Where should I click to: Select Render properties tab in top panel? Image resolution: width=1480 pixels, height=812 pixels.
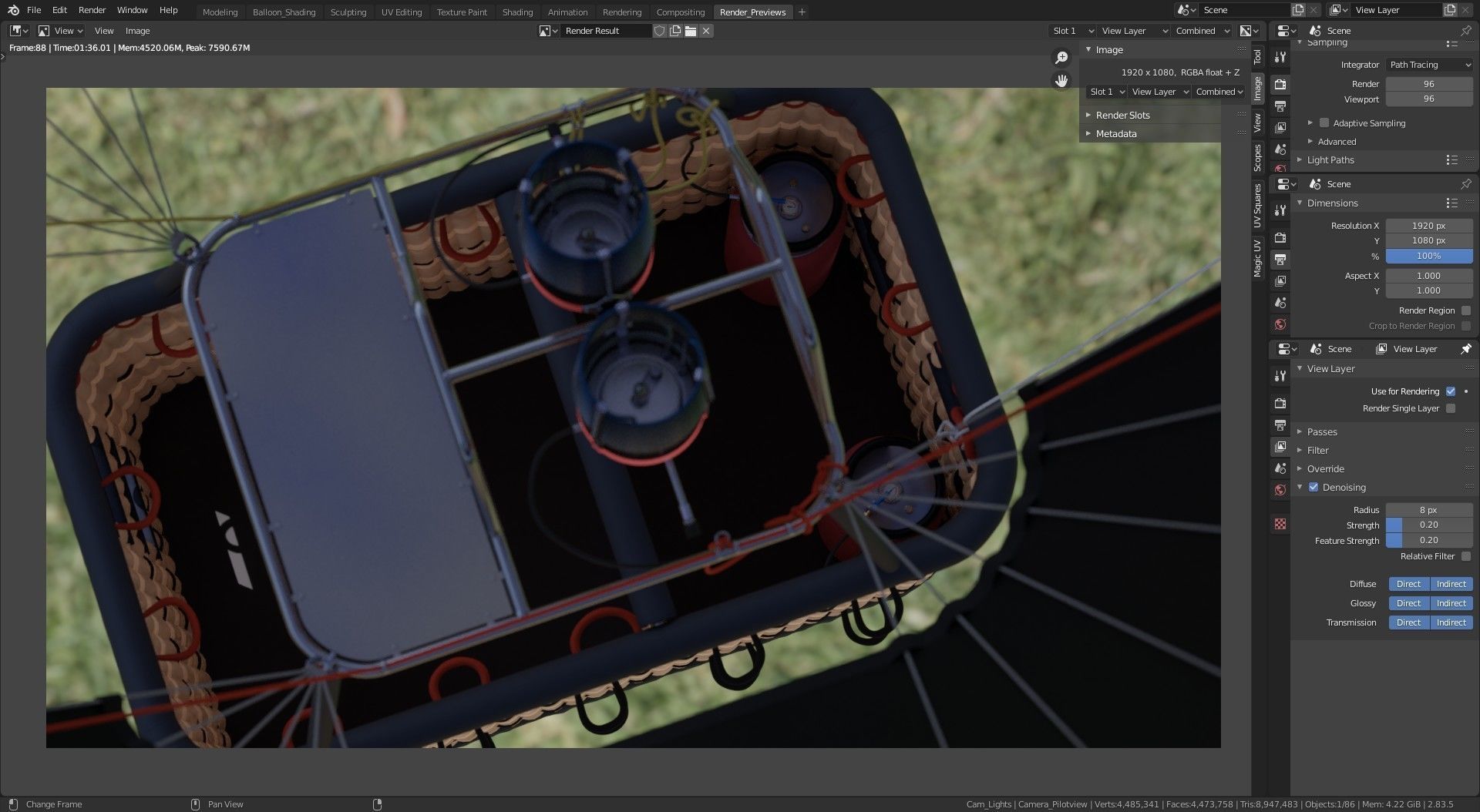point(1280,84)
